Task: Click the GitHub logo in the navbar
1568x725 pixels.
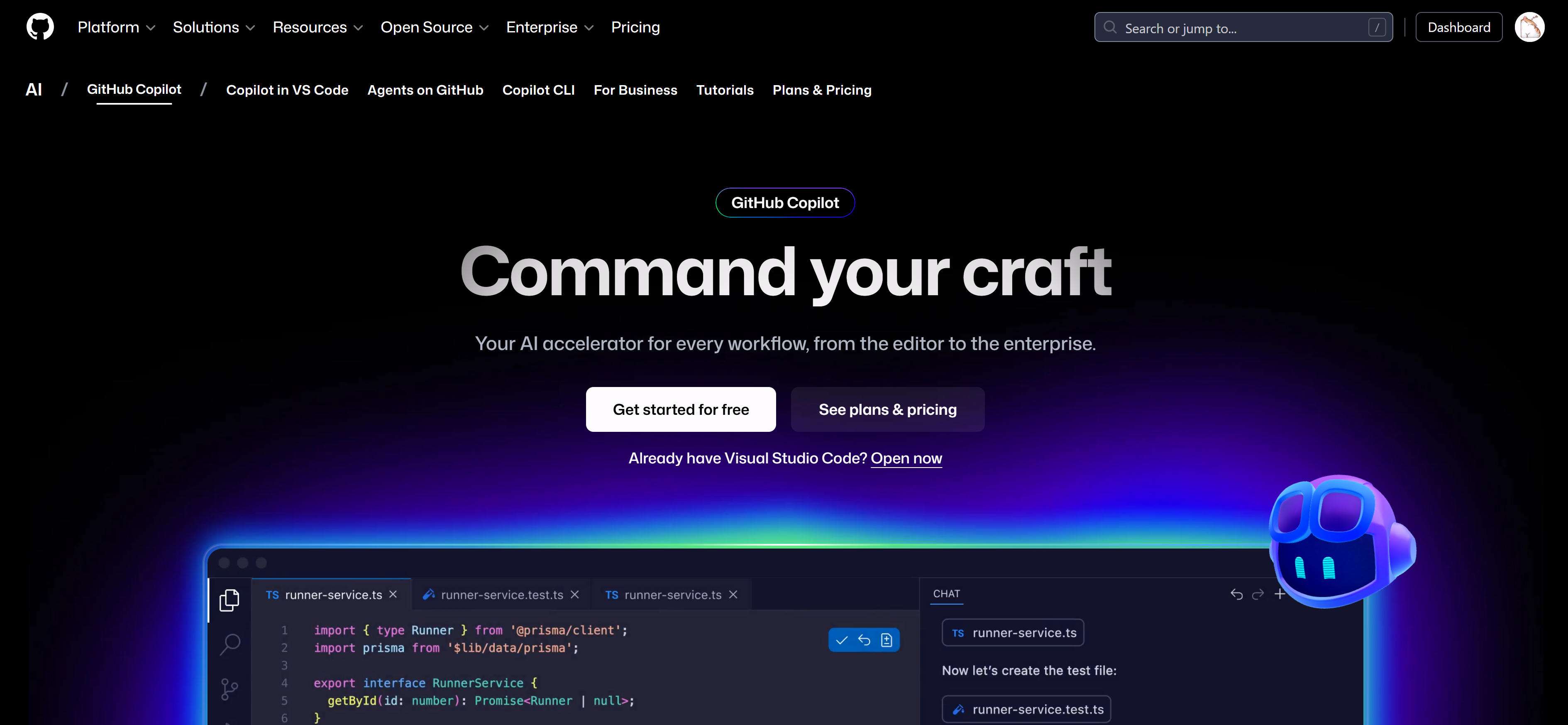Action: [x=39, y=26]
